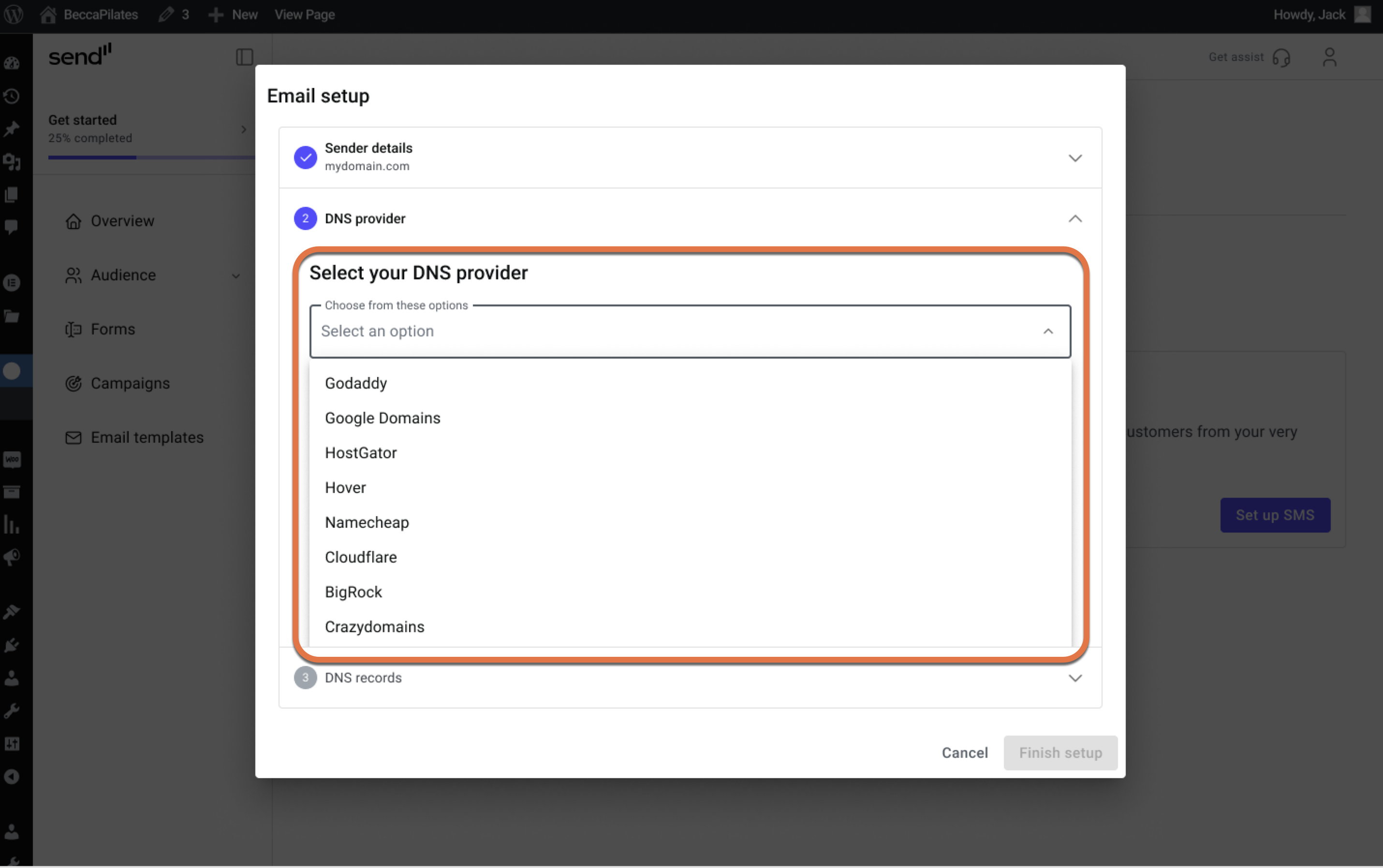
Task: Toggle completed Sender details checkmark
Action: pyautogui.click(x=305, y=157)
